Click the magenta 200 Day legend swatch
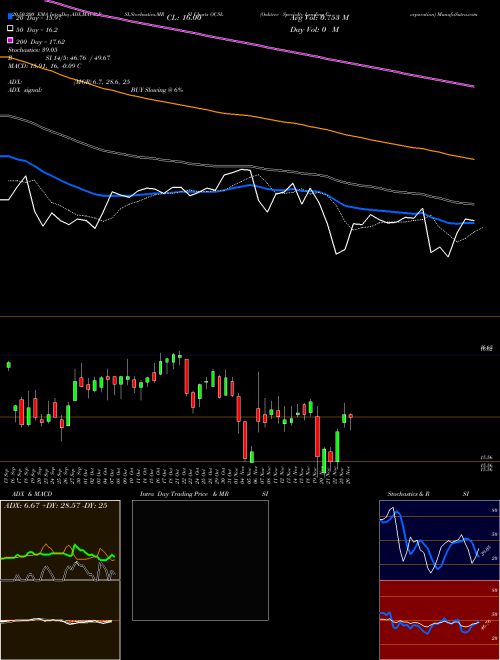The width and height of the screenshot is (500, 660). (x=11, y=41)
